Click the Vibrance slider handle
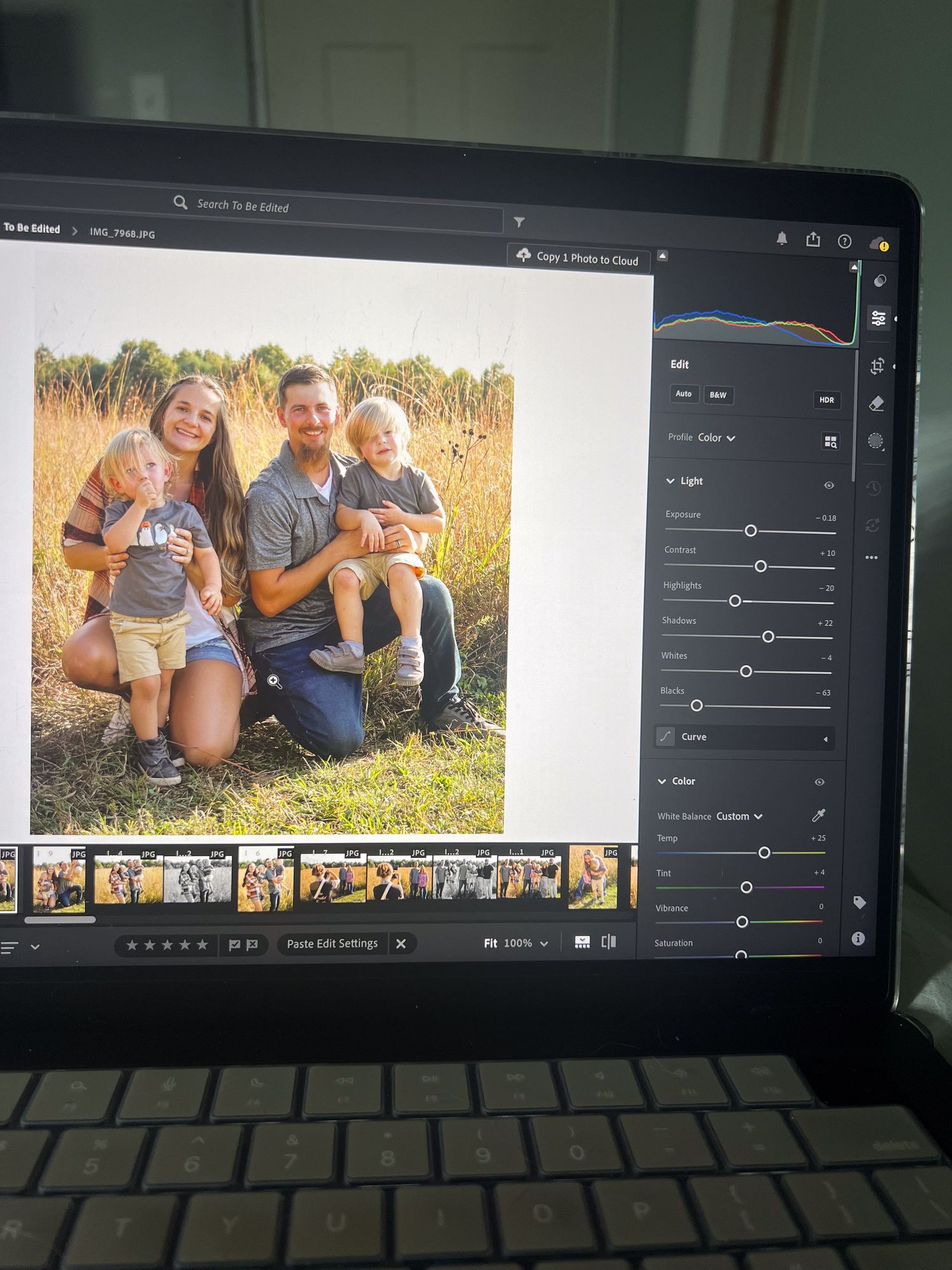Image resolution: width=952 pixels, height=1270 pixels. 742,922
